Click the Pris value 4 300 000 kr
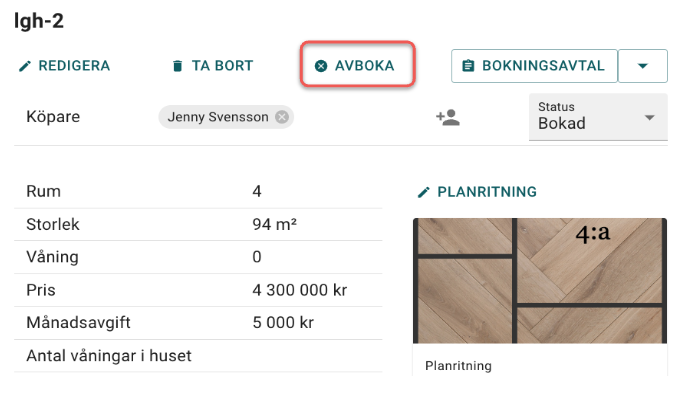The height and width of the screenshot is (411, 685). [299, 291]
